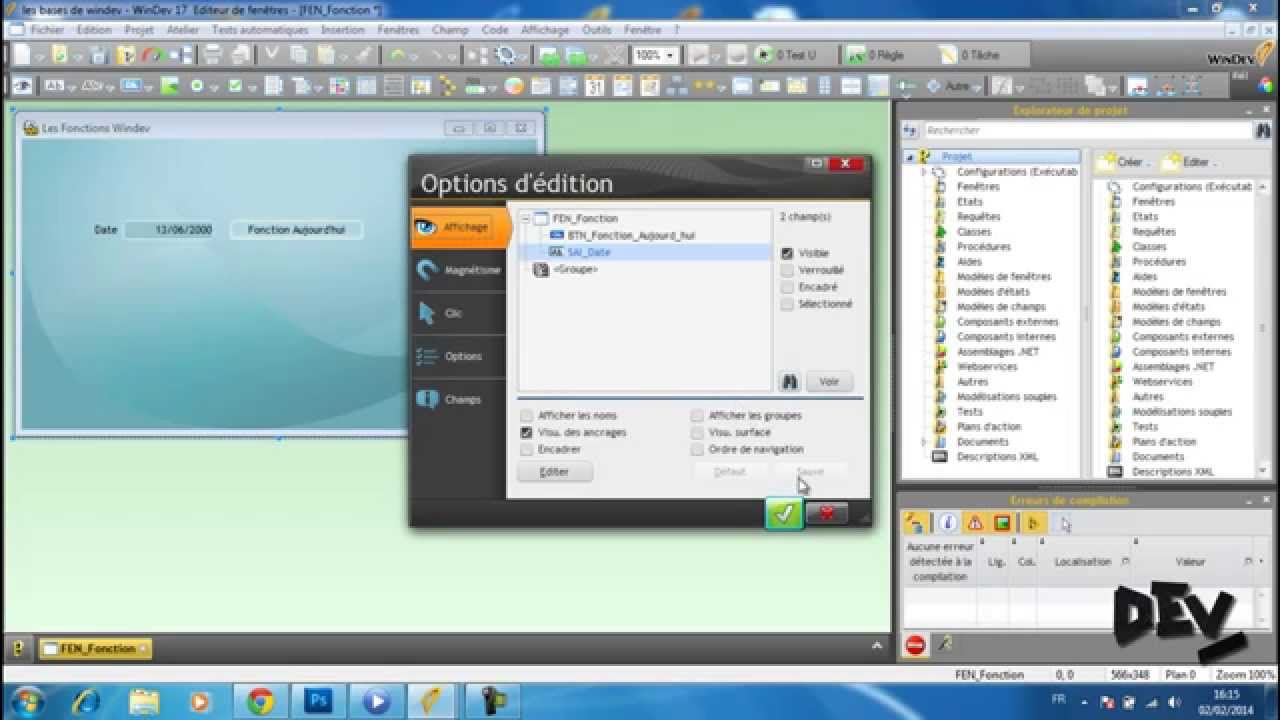The width and height of the screenshot is (1280, 720).
Task: Enable Ordre de navigation checkbox
Action: point(697,449)
